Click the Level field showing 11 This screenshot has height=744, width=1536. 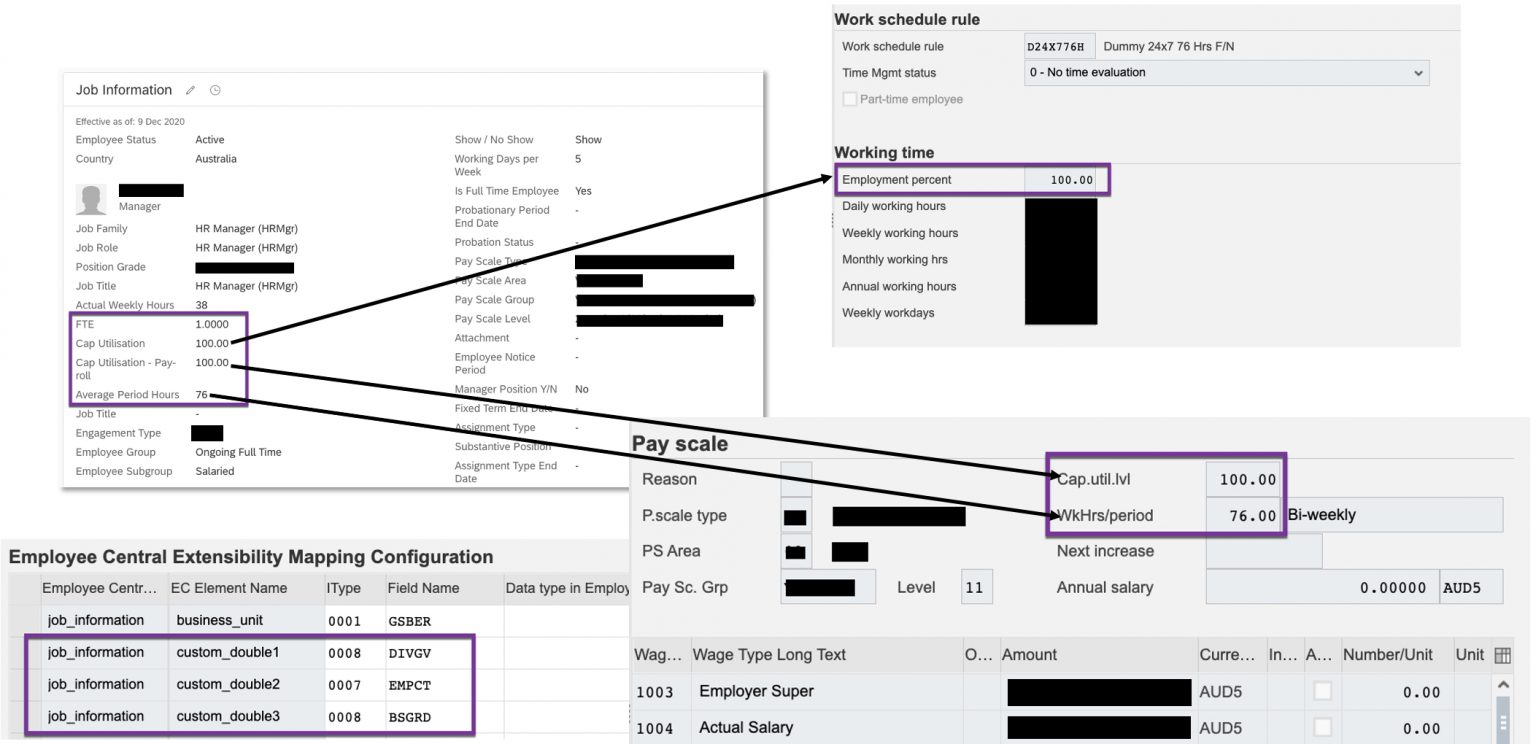975,587
